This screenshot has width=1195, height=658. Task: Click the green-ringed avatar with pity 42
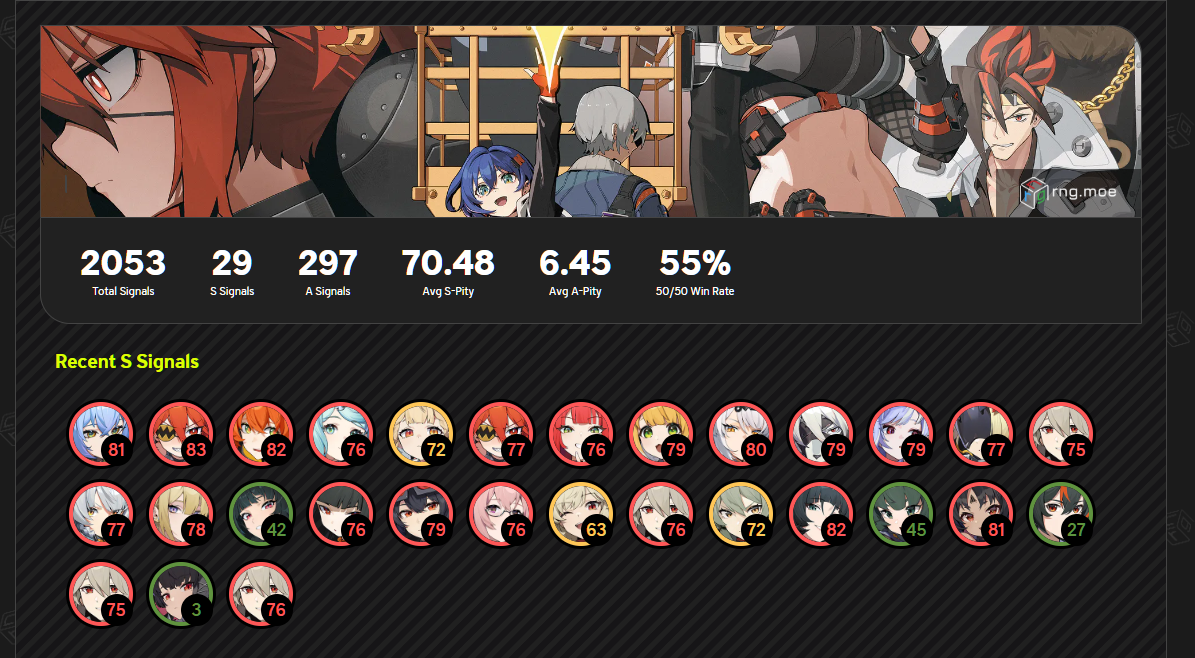pos(261,515)
